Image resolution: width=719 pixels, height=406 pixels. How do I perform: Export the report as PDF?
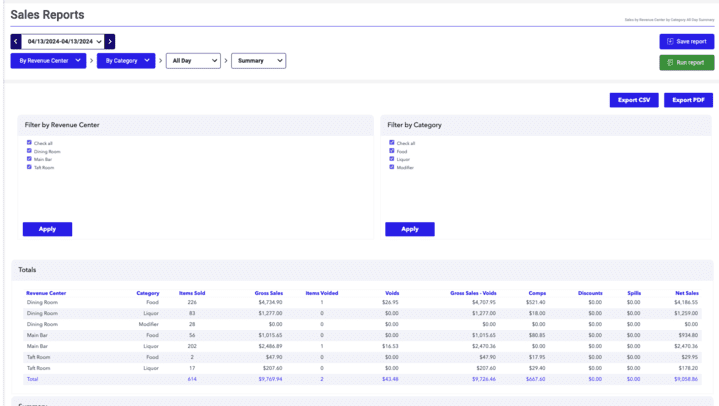688,100
